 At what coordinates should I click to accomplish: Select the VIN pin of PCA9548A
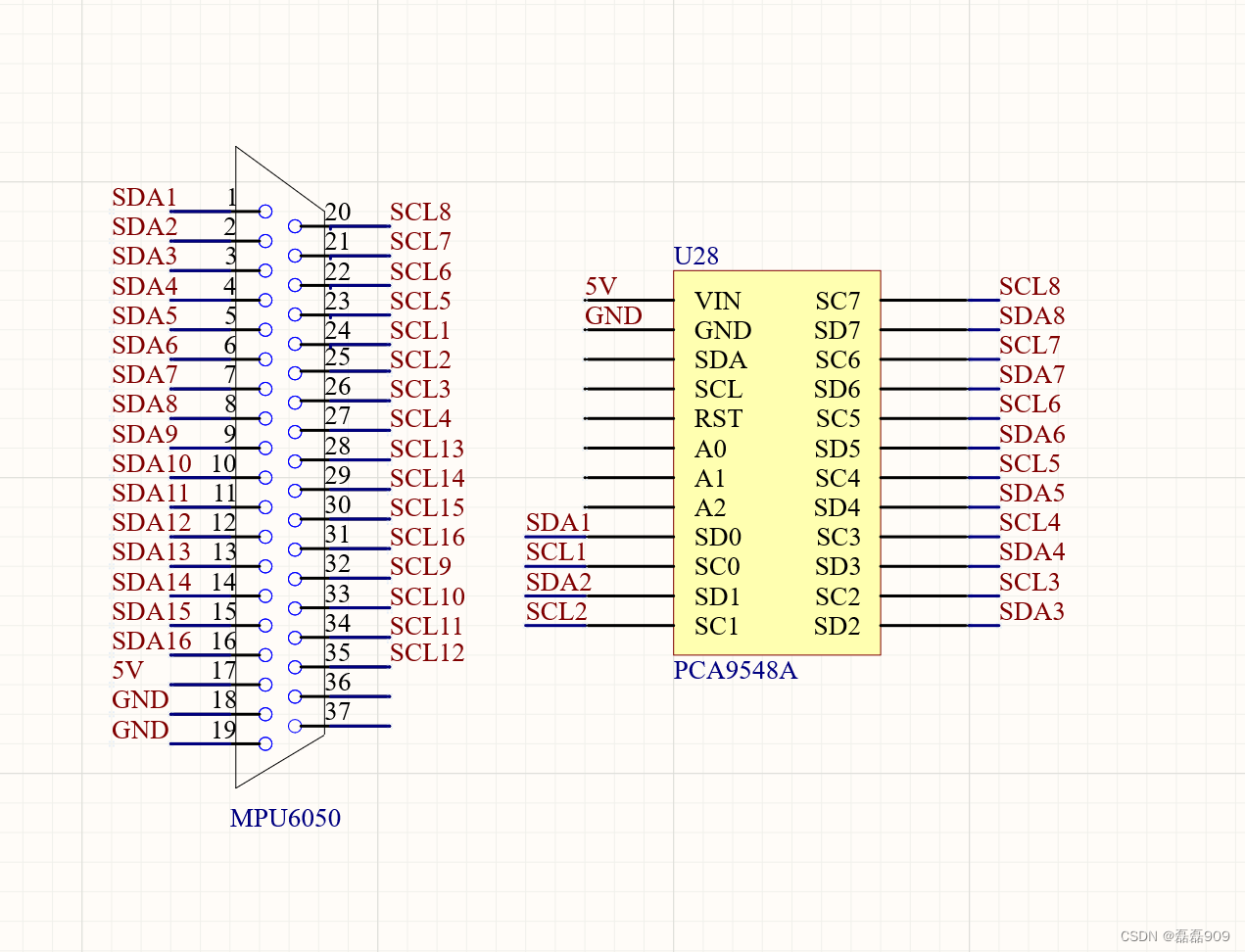tap(720, 301)
